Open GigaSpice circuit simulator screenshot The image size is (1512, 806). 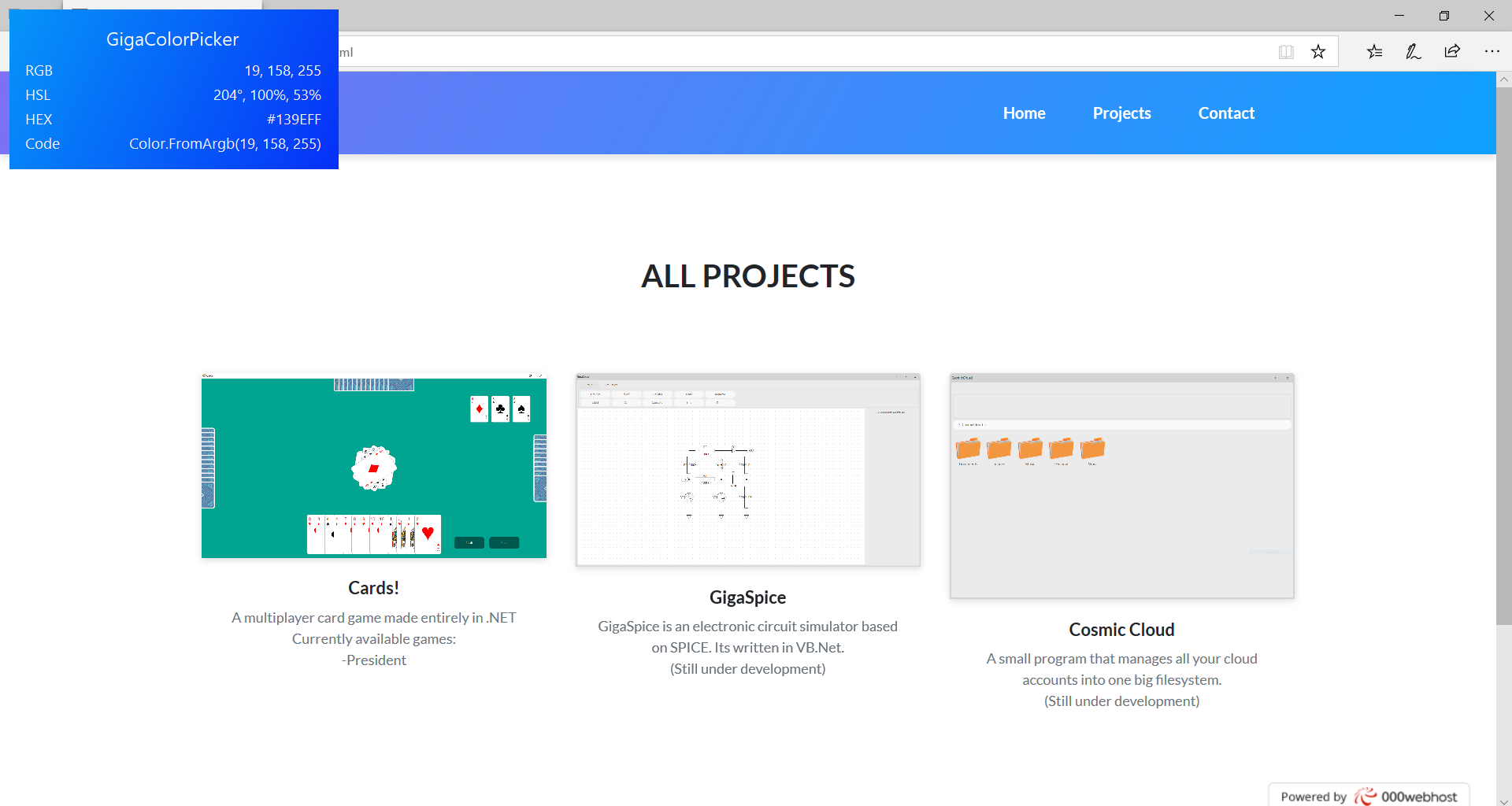tap(748, 470)
